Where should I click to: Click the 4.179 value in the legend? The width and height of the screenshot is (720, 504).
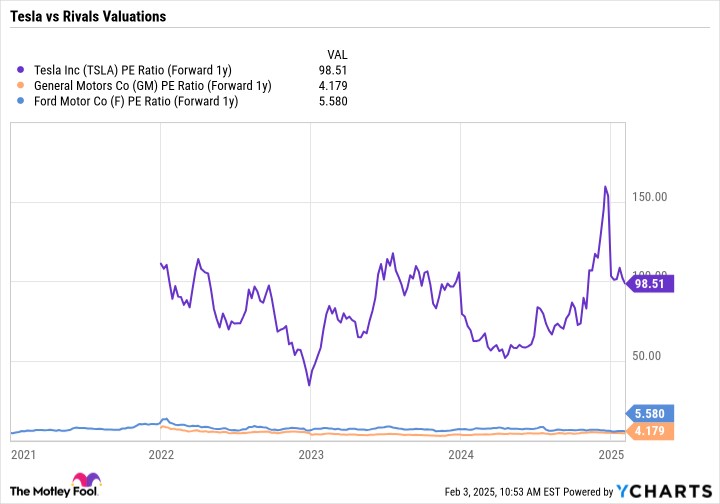[333, 86]
